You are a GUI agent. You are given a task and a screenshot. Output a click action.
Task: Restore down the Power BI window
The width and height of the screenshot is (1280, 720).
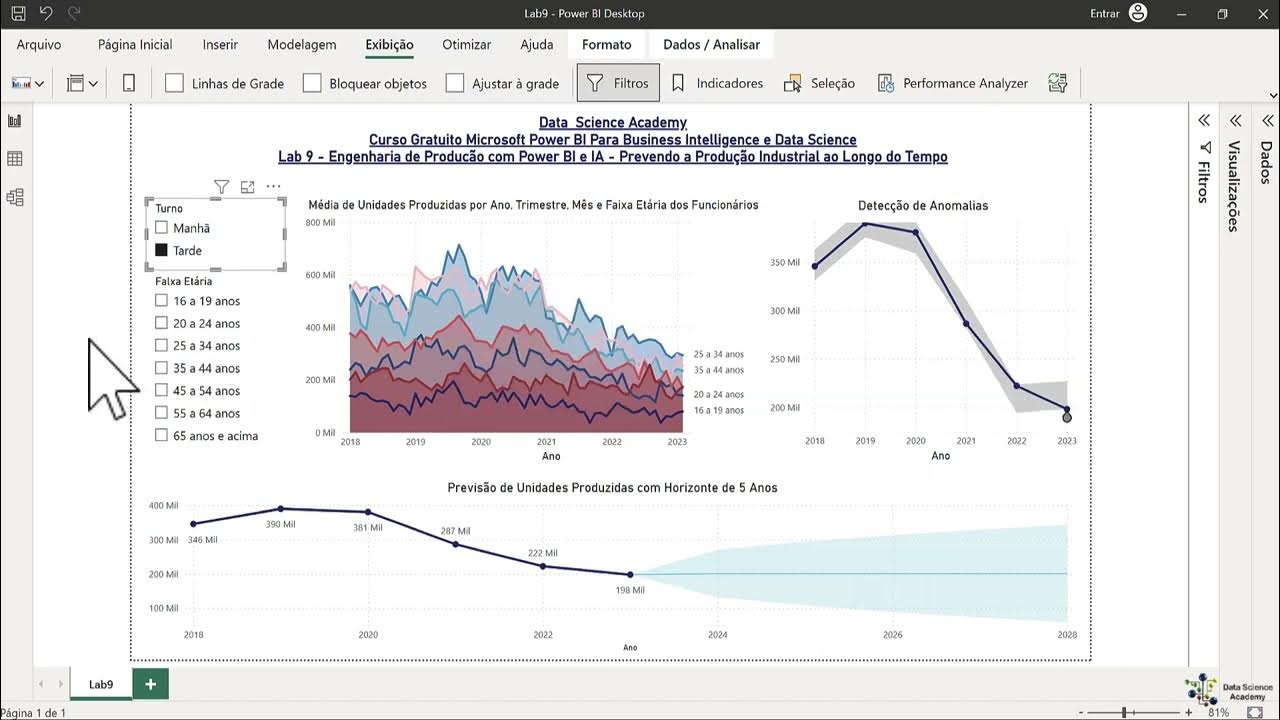click(1222, 14)
